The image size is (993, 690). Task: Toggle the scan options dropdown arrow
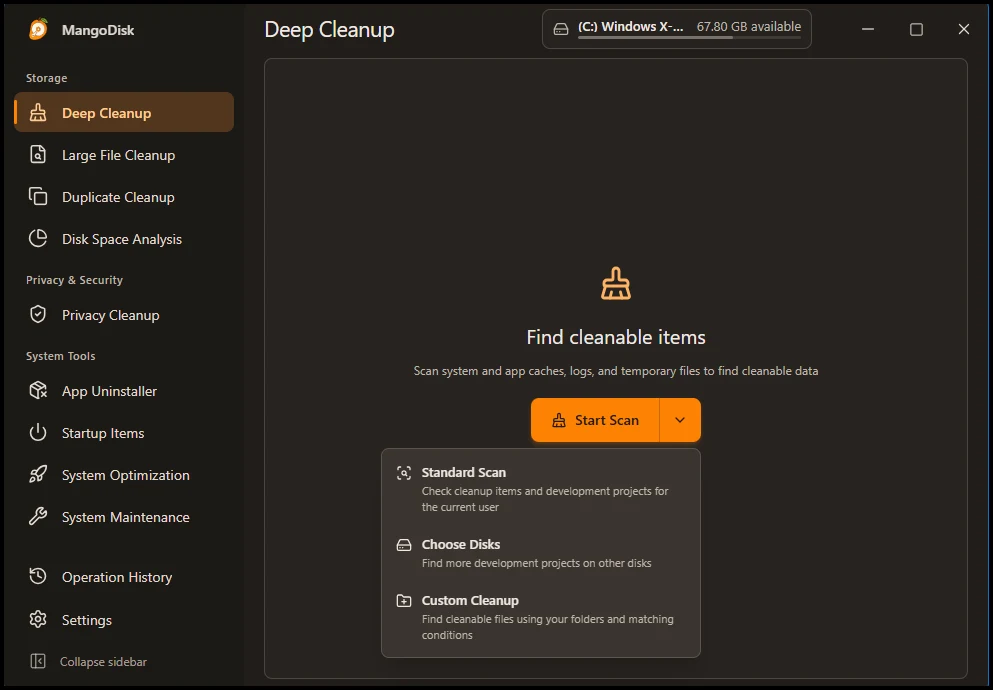680,420
